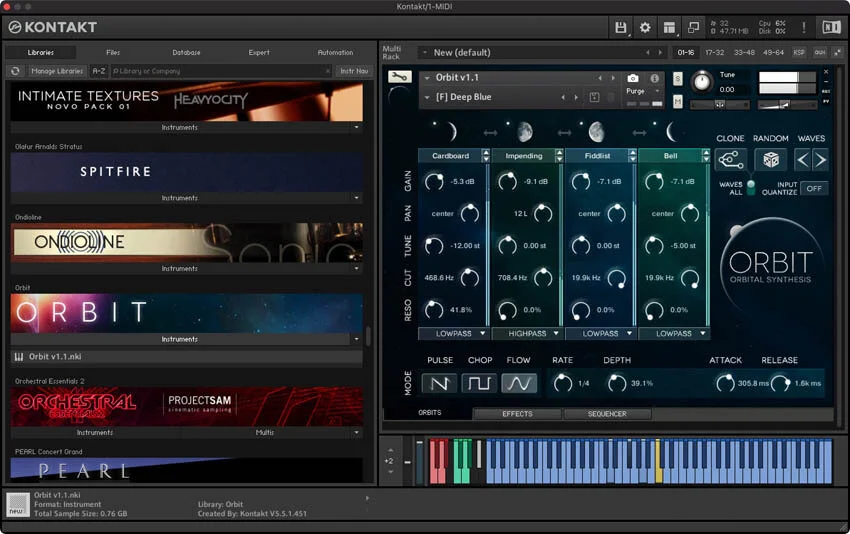Toggle the Waves All switch

point(751,186)
